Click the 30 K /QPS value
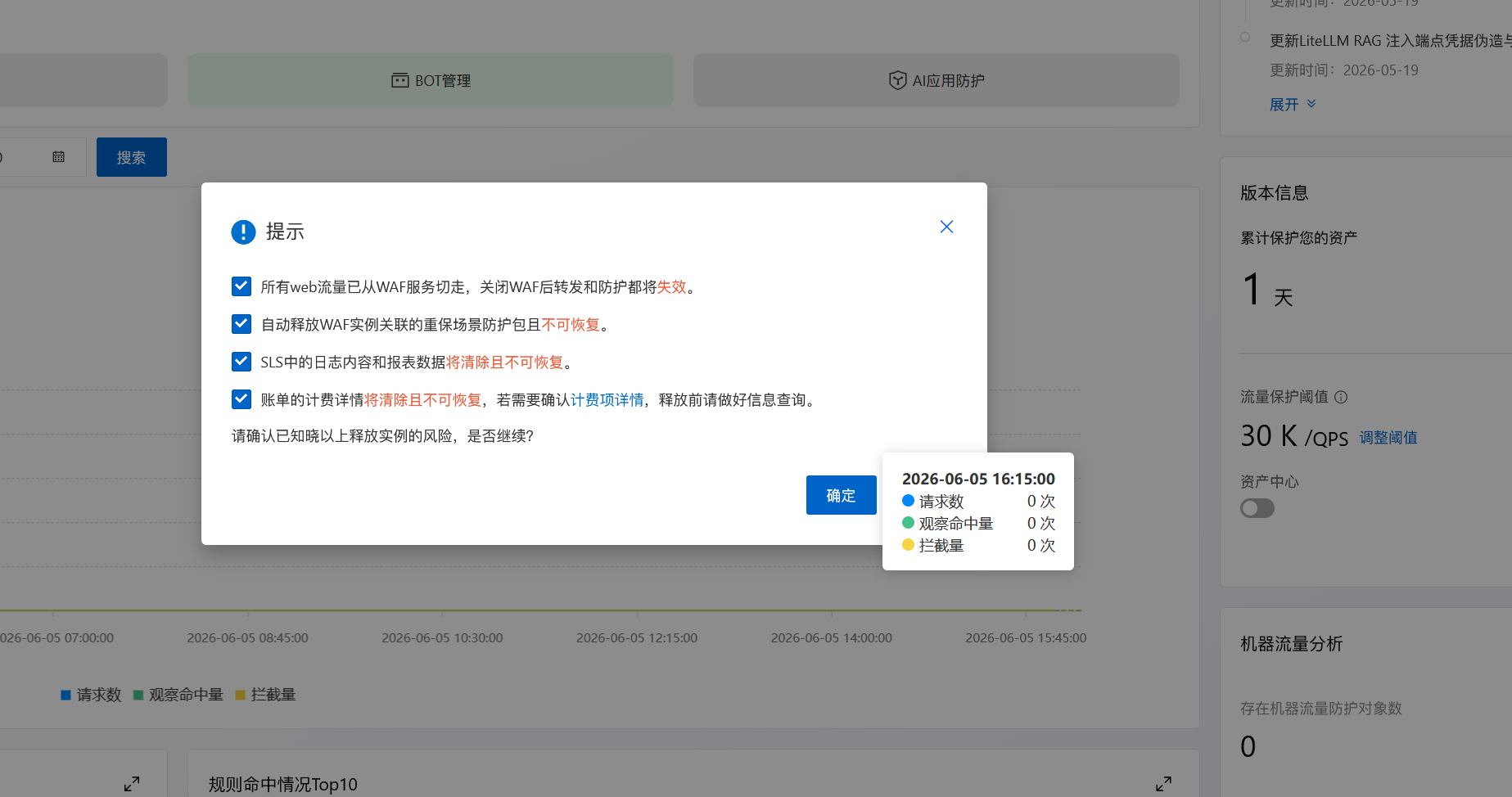1512x797 pixels. pos(1294,436)
